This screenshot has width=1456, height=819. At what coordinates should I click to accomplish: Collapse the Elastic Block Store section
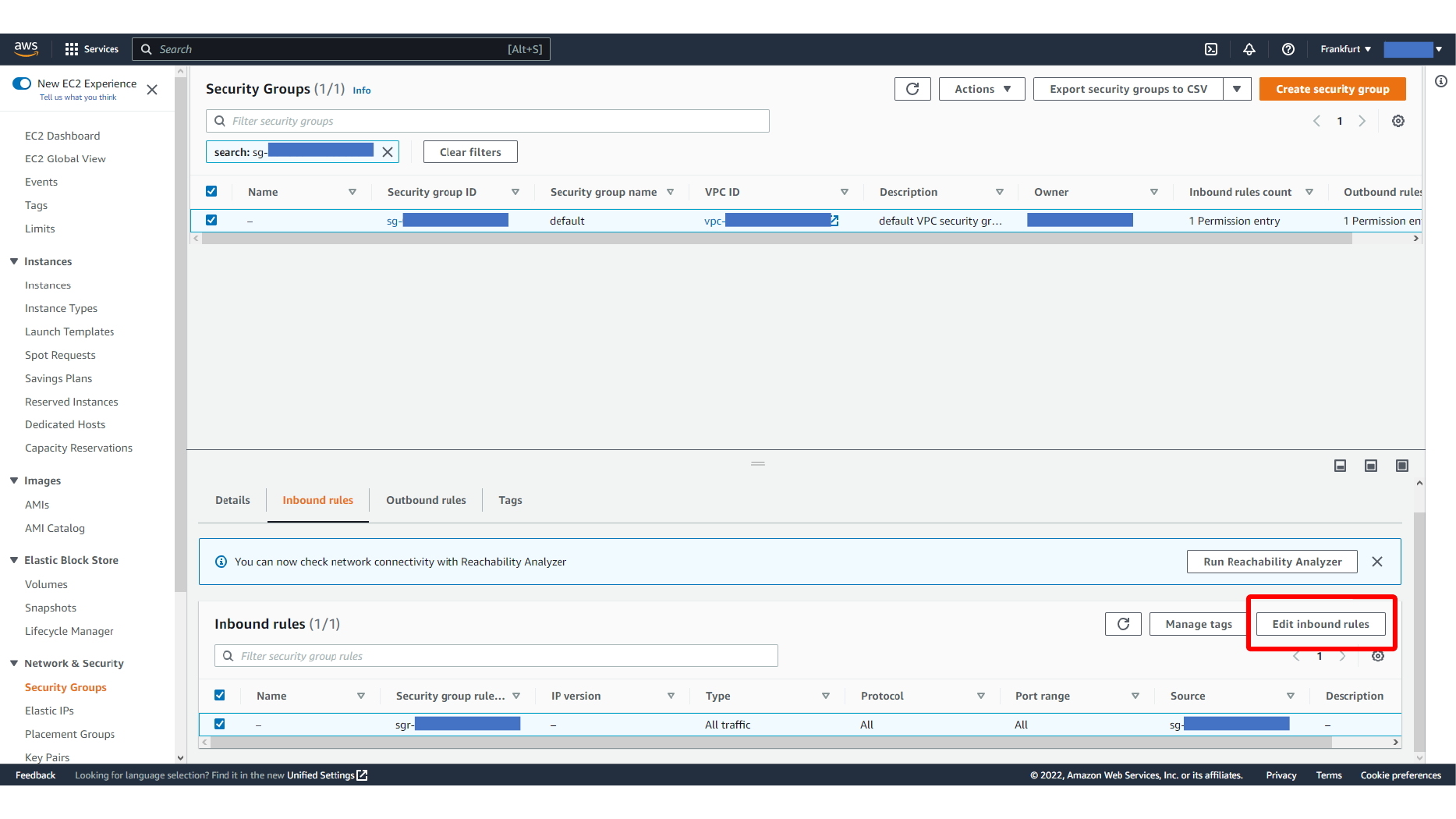[14, 560]
